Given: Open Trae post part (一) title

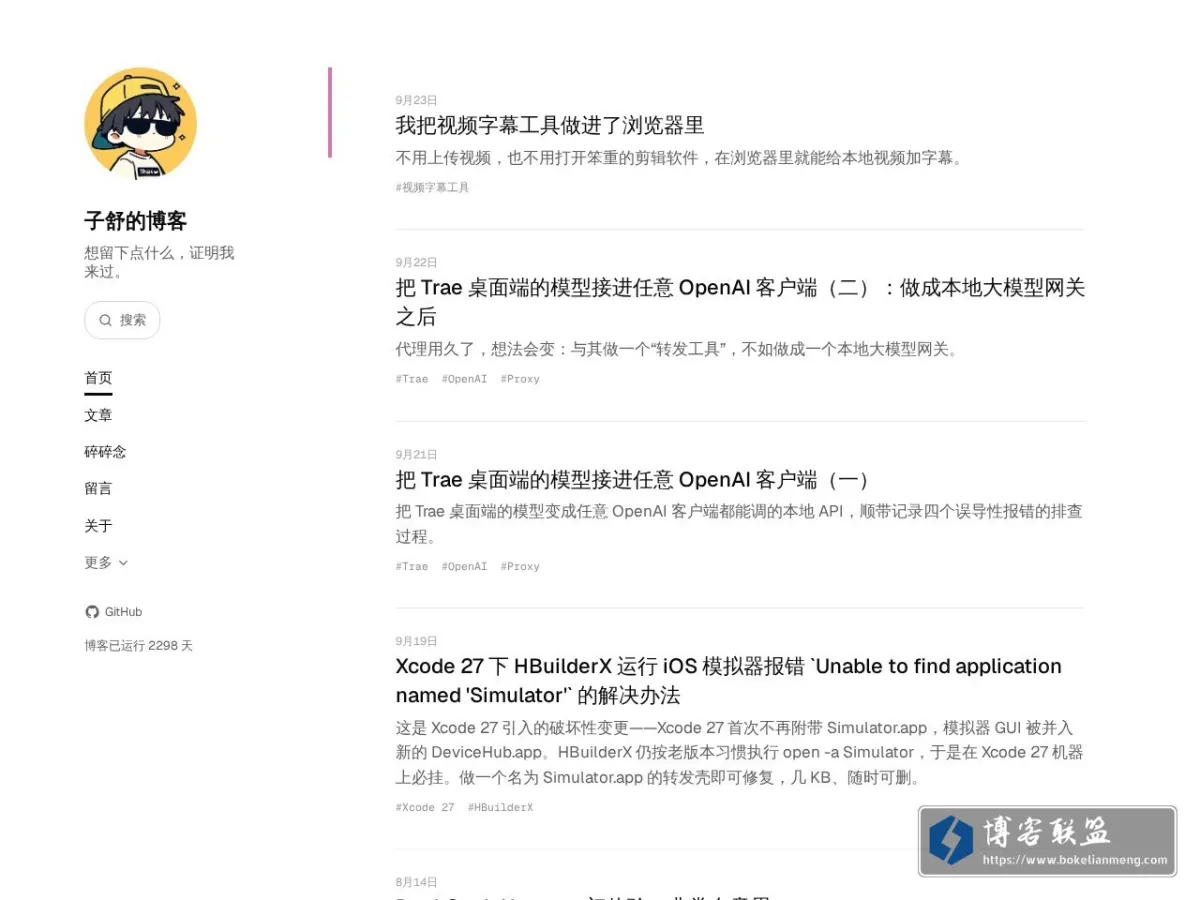Looking at the screenshot, I should (633, 479).
